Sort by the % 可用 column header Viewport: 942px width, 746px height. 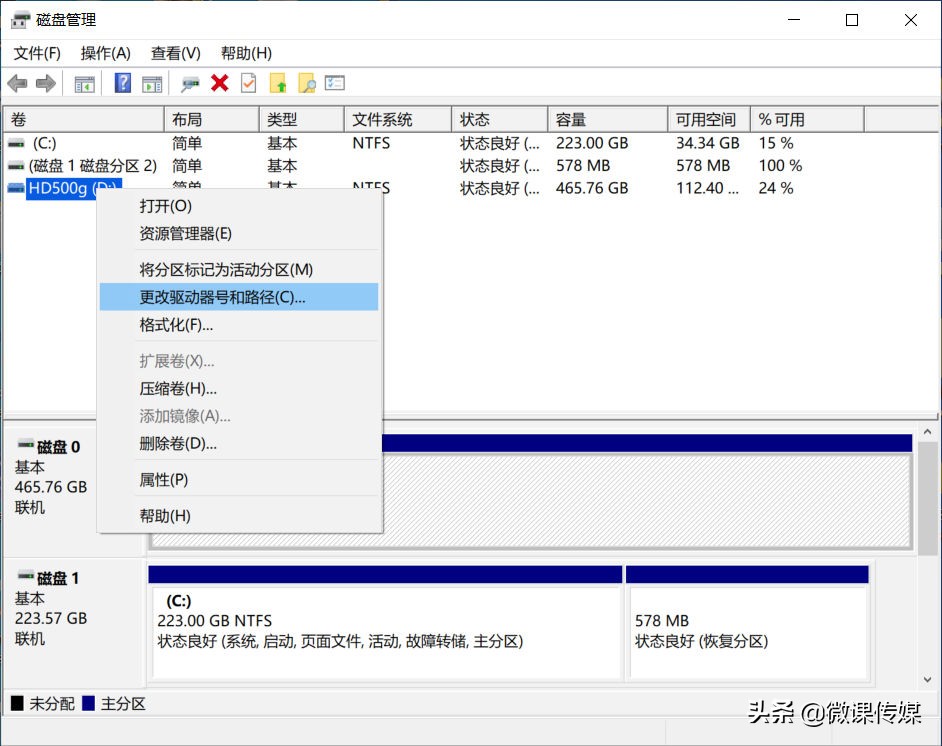pyautogui.click(x=807, y=120)
